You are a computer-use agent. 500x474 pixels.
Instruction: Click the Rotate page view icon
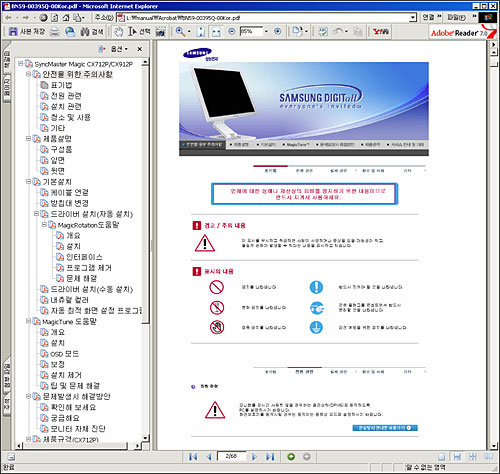tap(297, 31)
